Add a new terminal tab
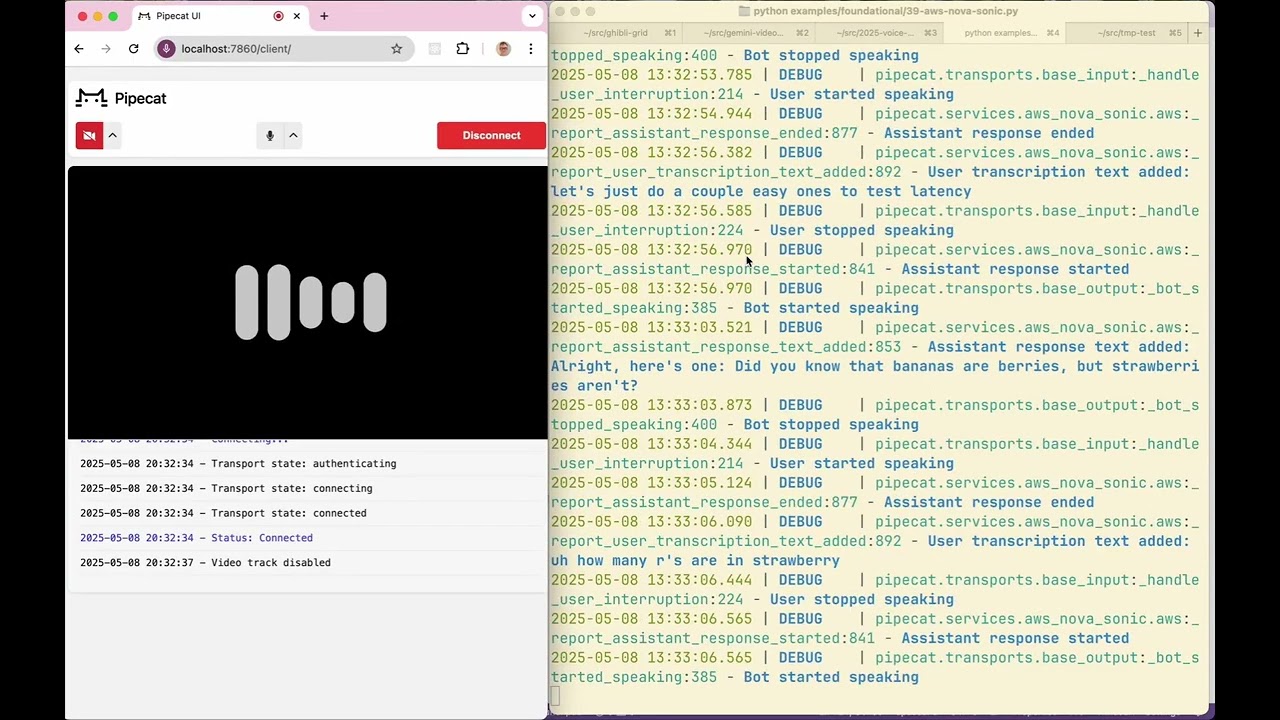This screenshot has width=1280, height=720. 1198,33
